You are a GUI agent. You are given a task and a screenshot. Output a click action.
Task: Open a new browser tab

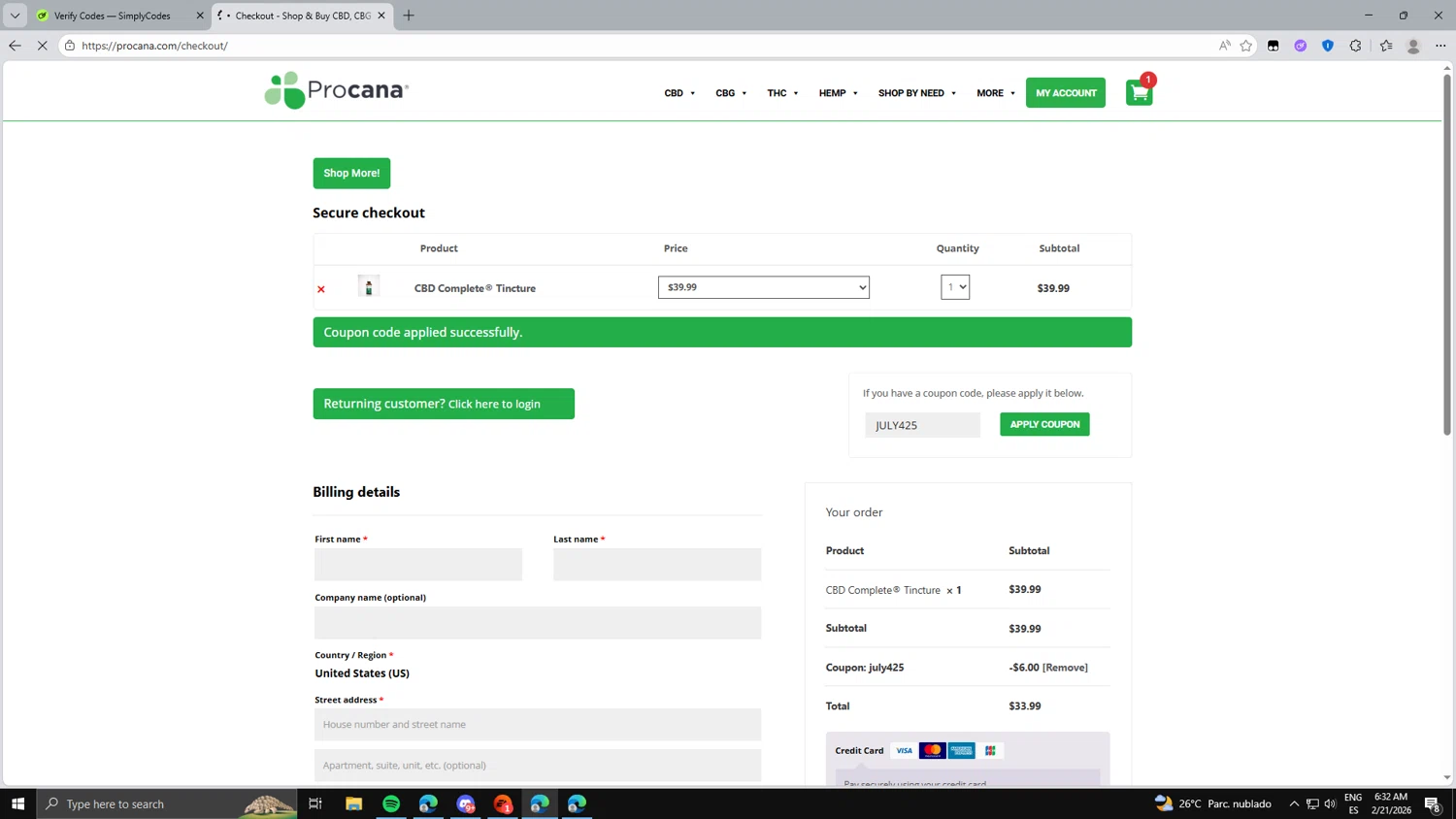(x=409, y=16)
